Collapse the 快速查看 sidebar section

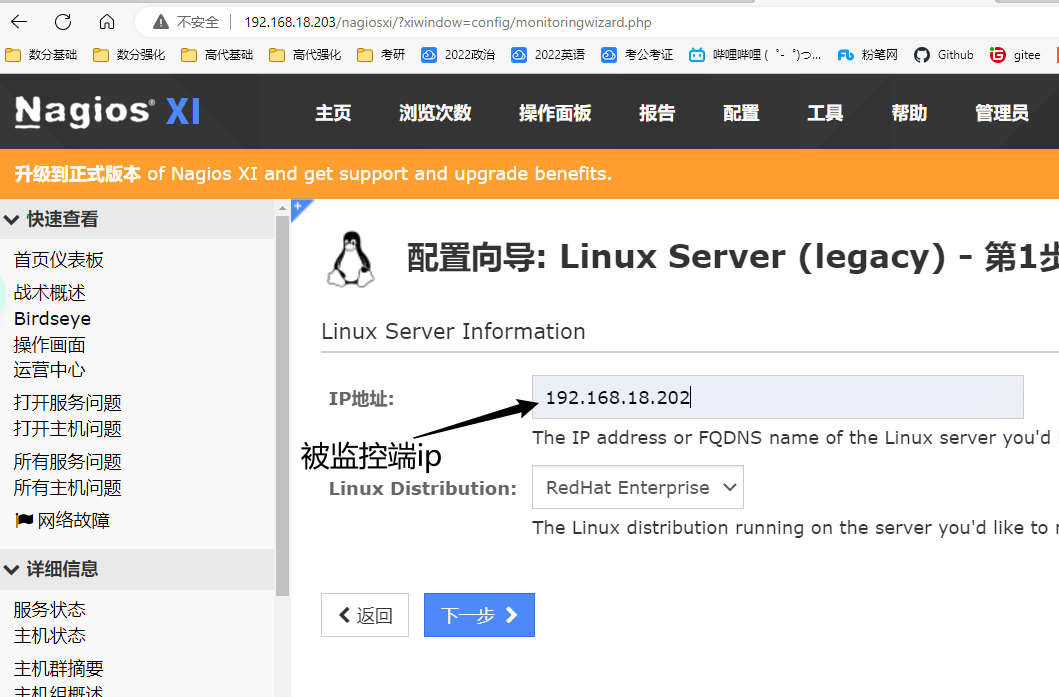[12, 219]
